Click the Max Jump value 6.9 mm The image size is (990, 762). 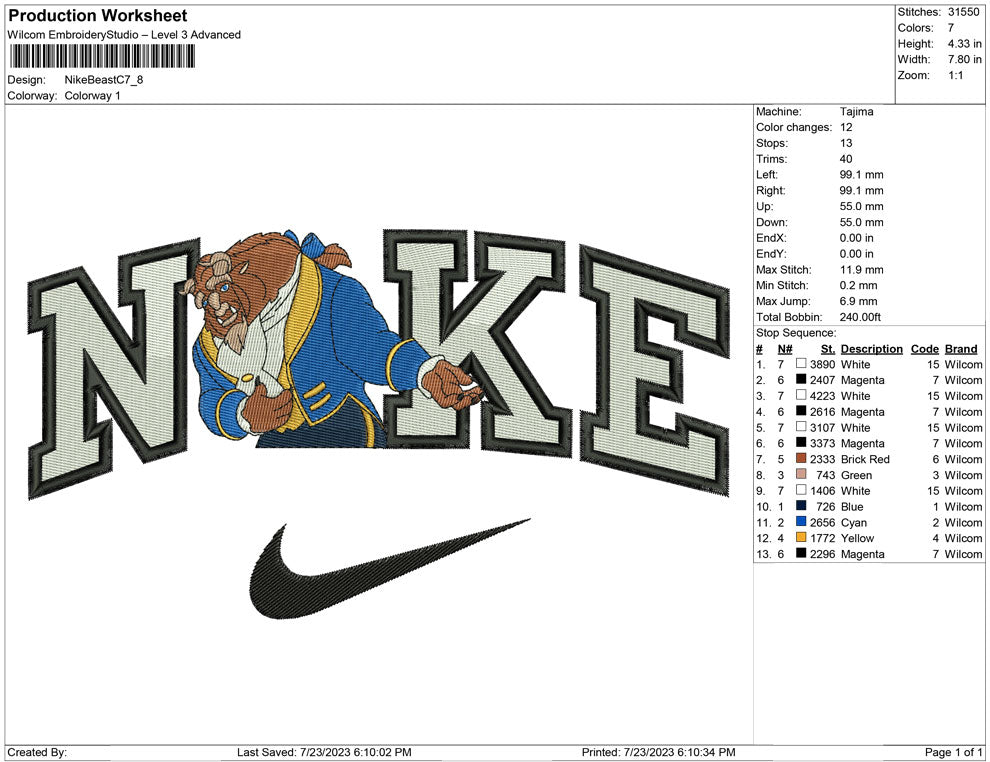[858, 301]
